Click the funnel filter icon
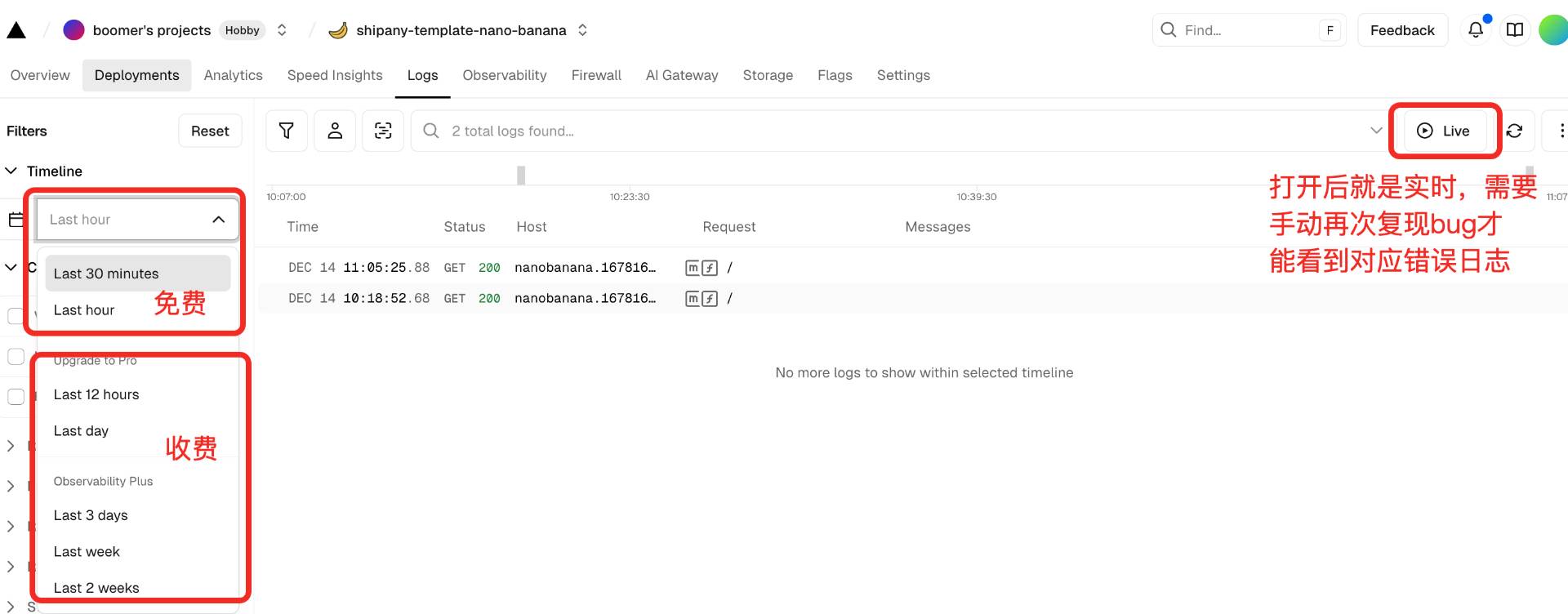 [287, 131]
